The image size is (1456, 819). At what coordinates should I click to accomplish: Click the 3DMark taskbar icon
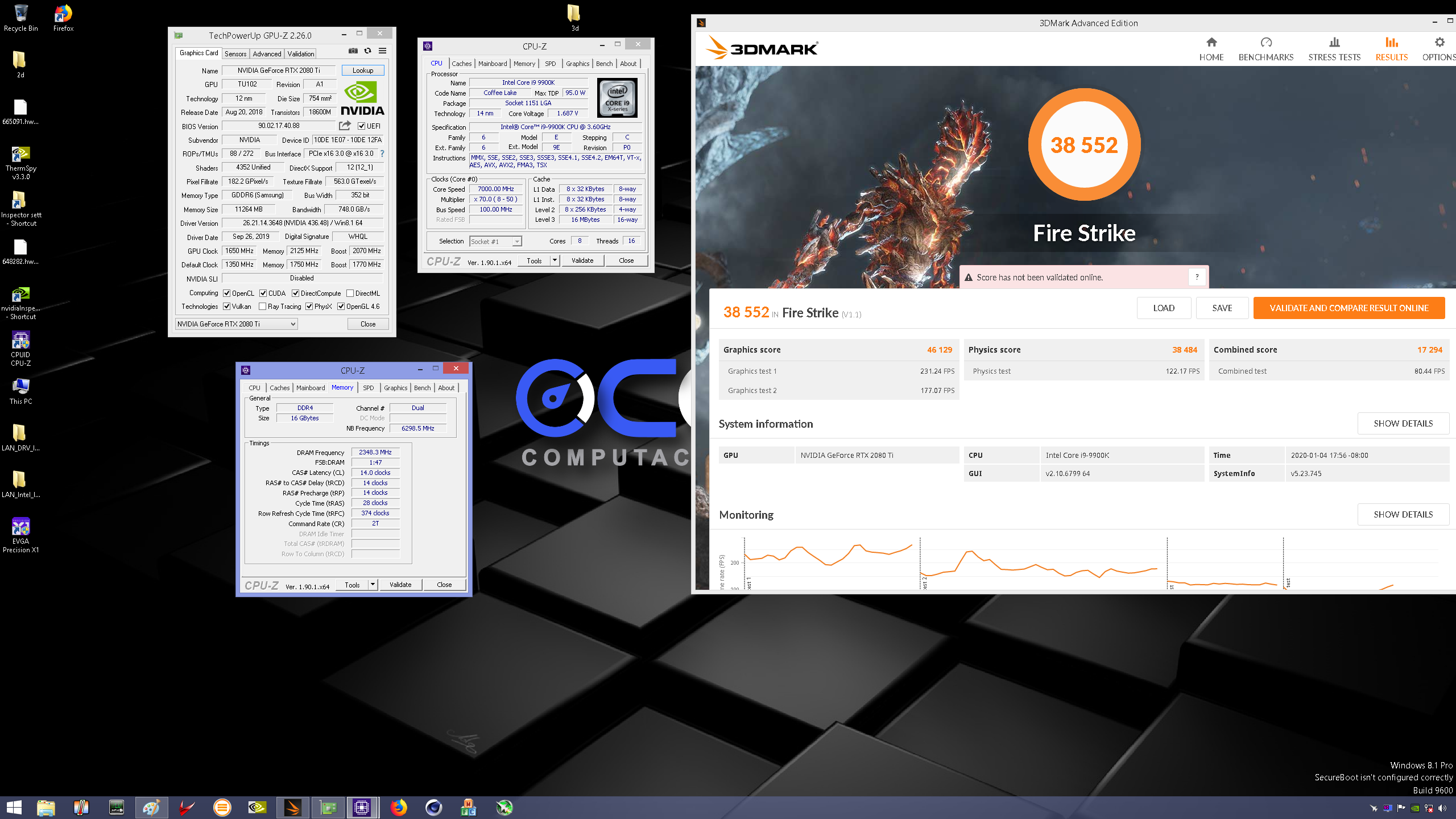click(293, 808)
